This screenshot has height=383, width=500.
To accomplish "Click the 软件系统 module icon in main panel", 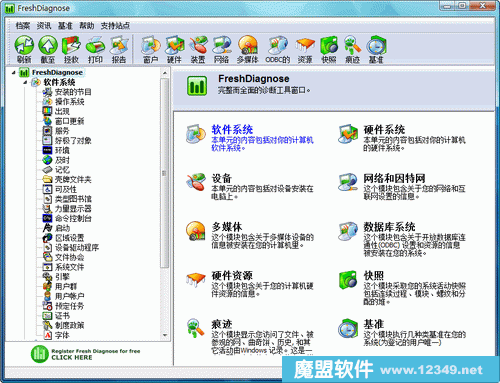I will 196,134.
